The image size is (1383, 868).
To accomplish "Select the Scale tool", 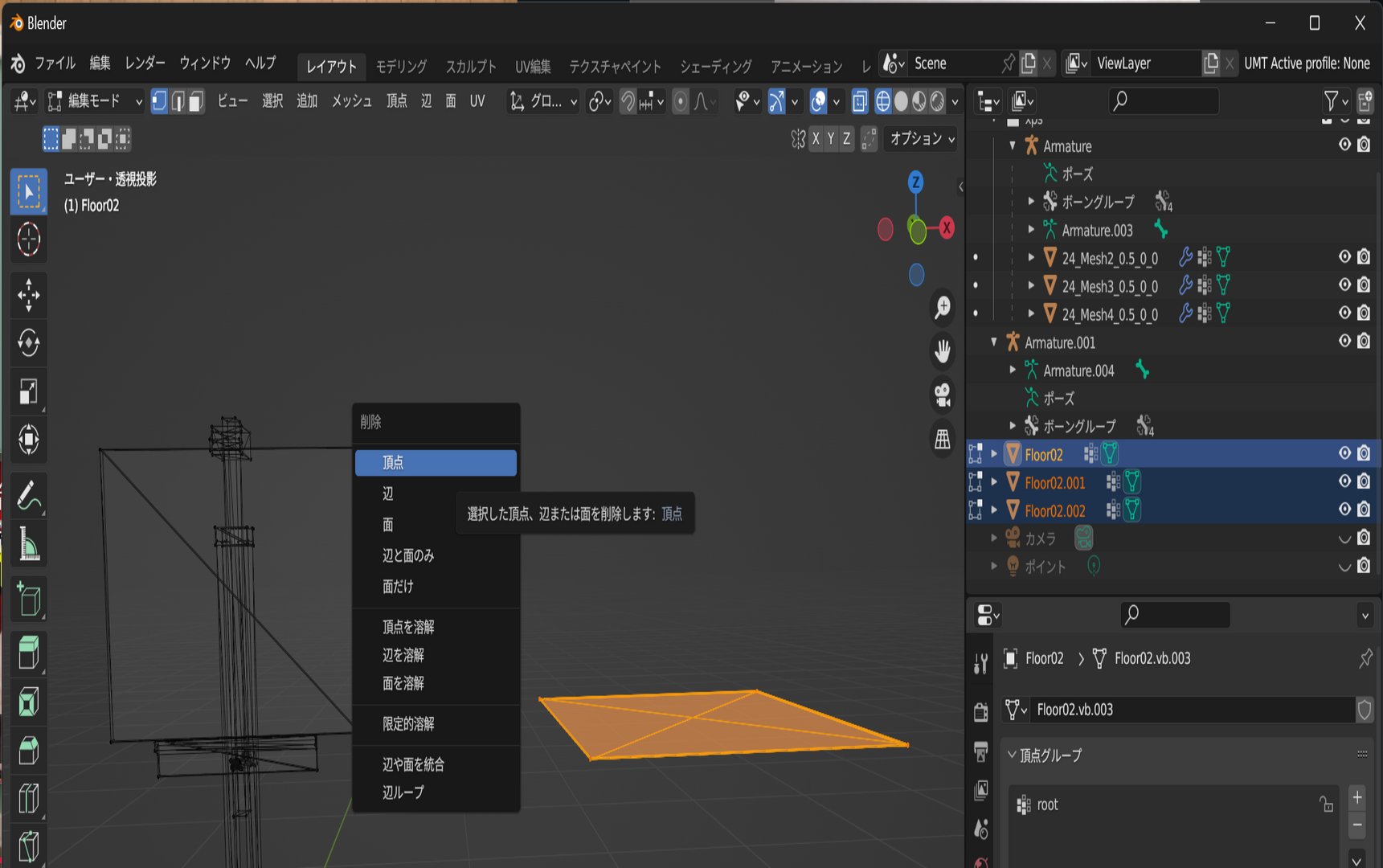I will tap(29, 391).
